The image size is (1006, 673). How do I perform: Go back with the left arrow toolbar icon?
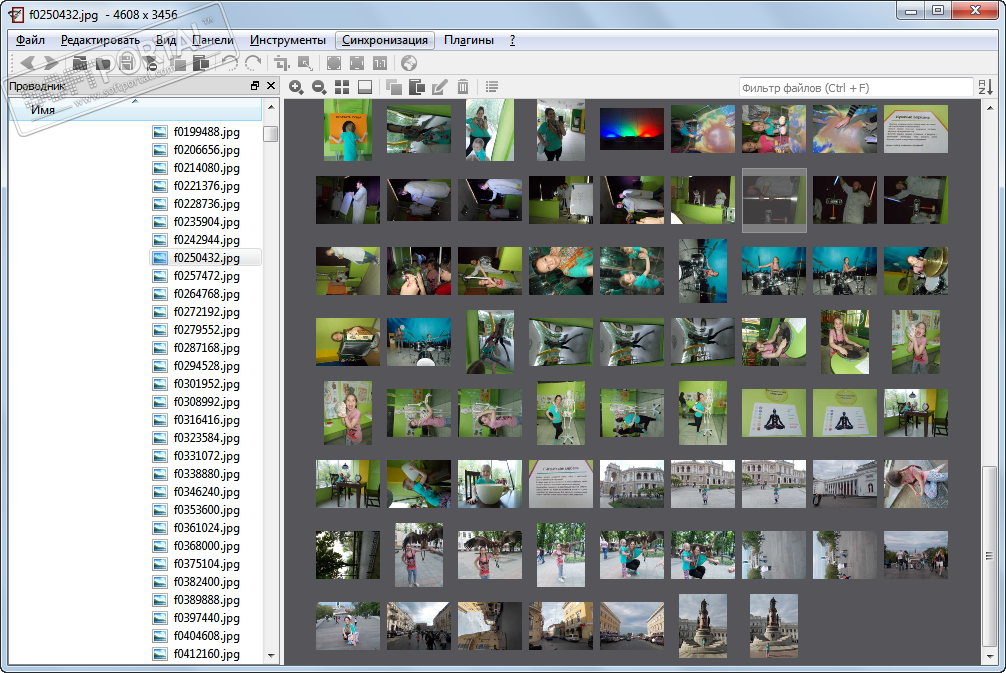coord(27,63)
